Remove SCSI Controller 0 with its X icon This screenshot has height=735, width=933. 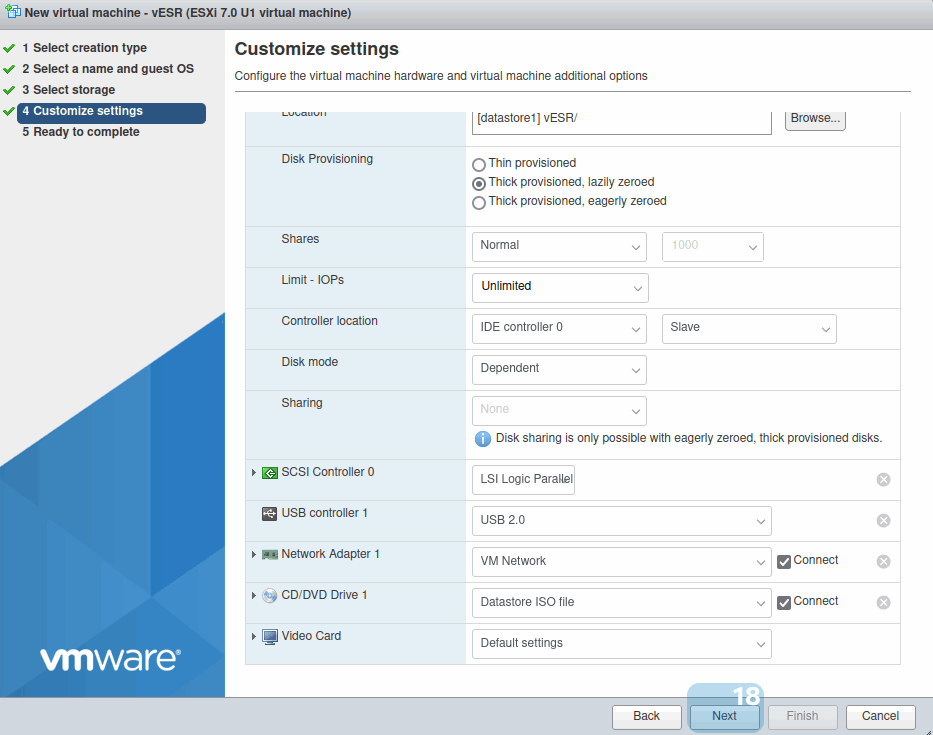point(883,480)
